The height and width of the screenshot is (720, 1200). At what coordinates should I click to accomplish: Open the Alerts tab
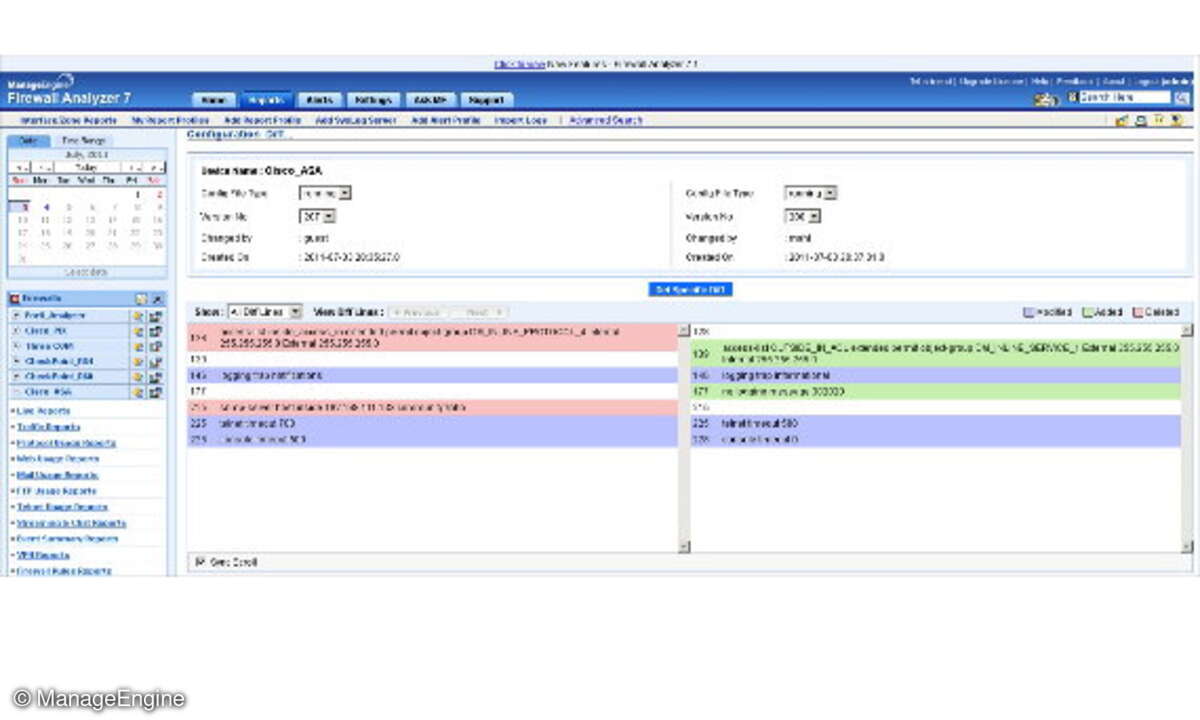click(x=319, y=100)
